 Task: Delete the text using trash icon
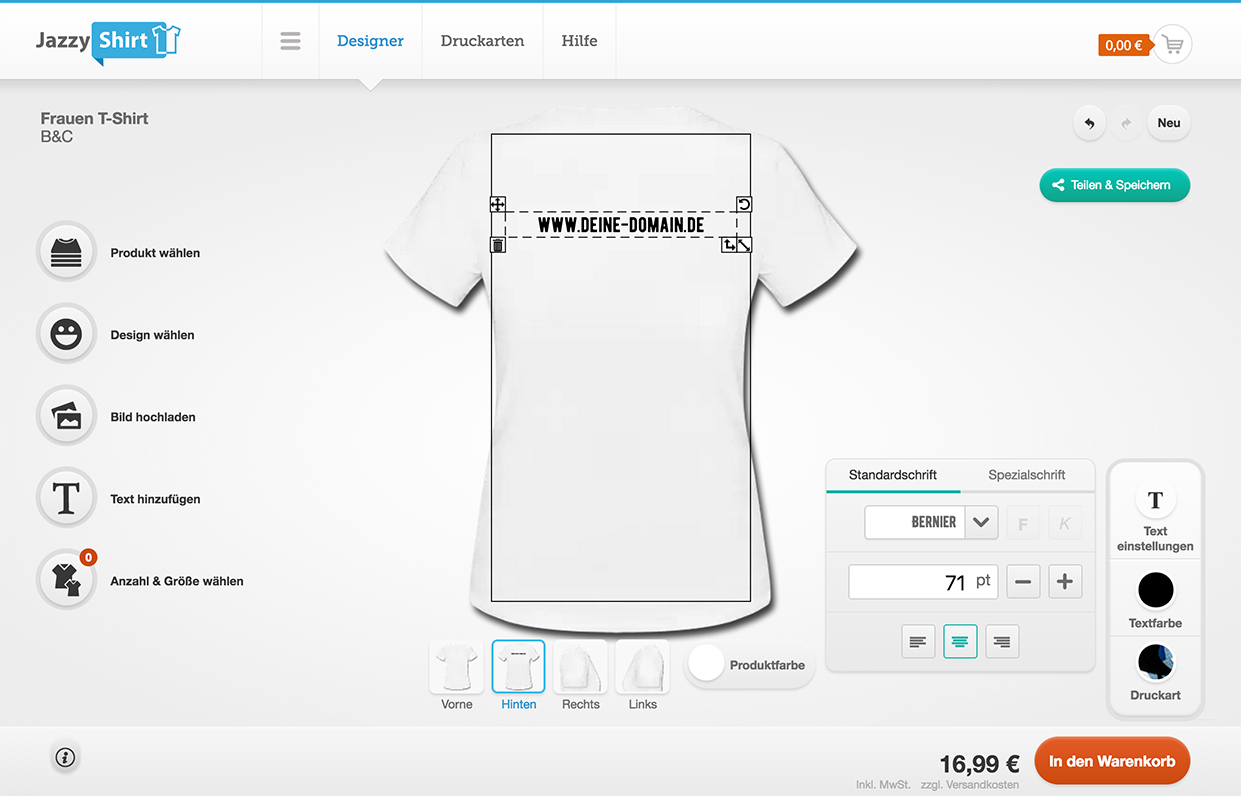coord(498,243)
